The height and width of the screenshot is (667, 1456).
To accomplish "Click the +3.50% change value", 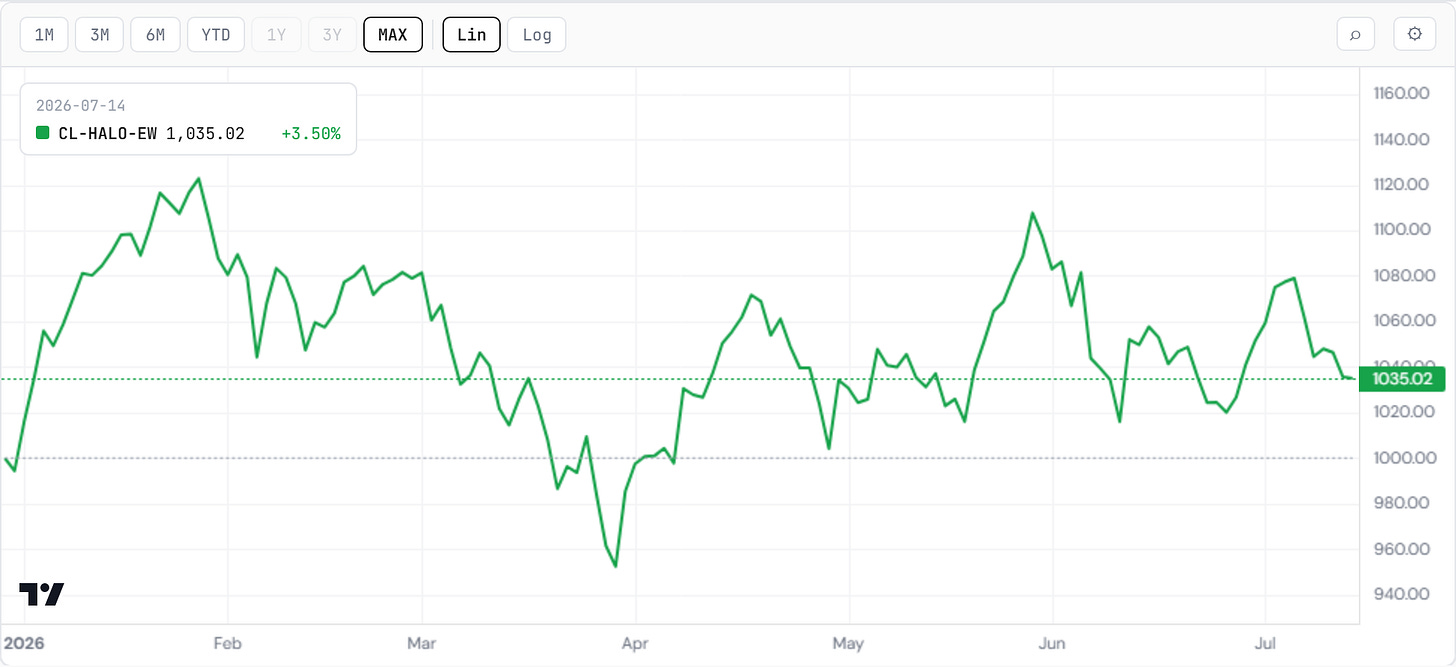I will (310, 133).
